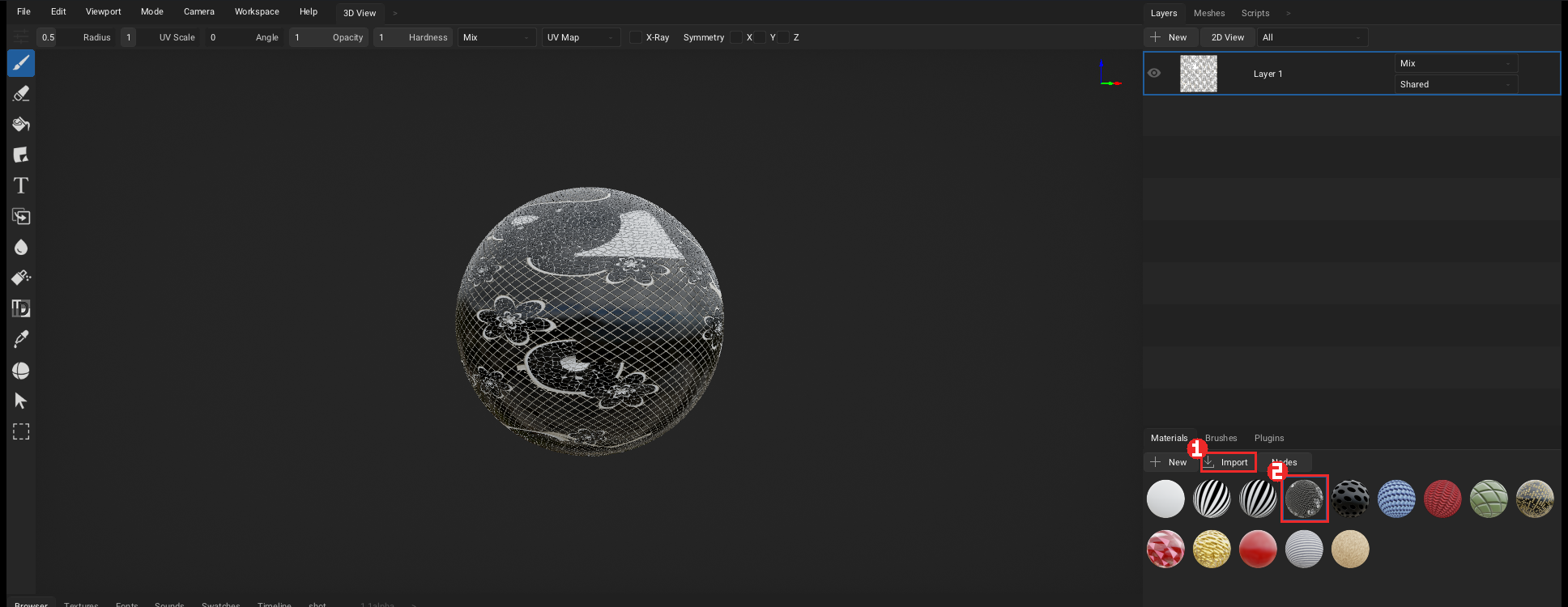The height and width of the screenshot is (607, 1568).
Task: Enable the X-Ray checkbox
Action: coord(636,37)
